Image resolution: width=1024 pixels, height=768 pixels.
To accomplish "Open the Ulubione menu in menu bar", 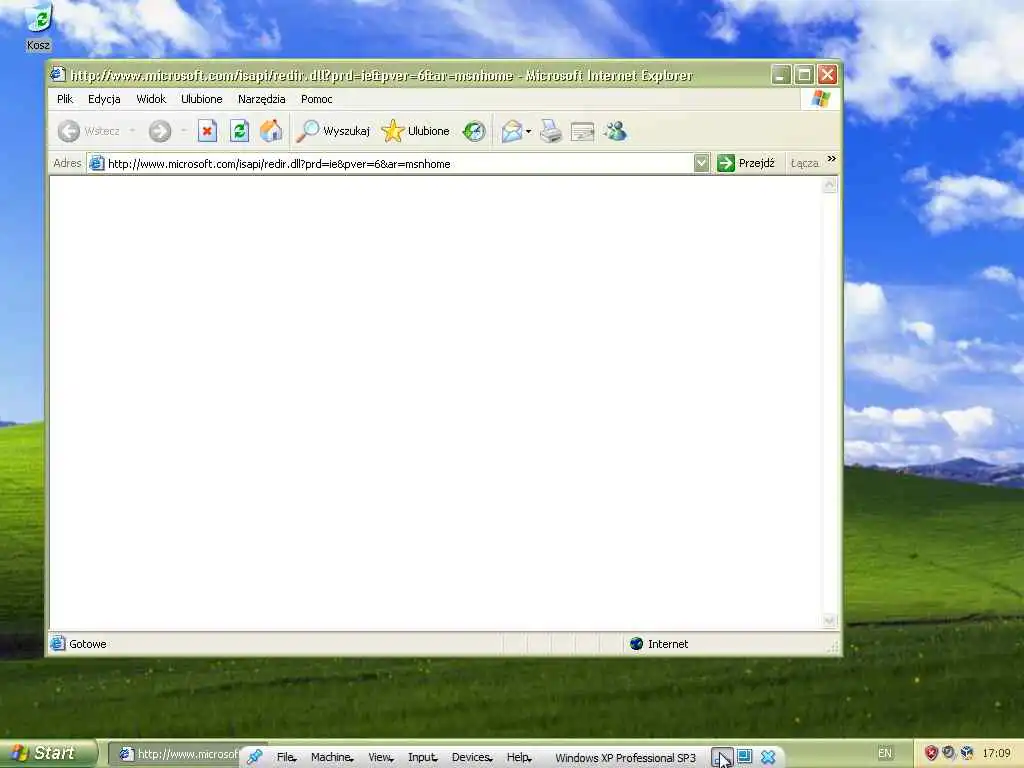I will coord(201,99).
